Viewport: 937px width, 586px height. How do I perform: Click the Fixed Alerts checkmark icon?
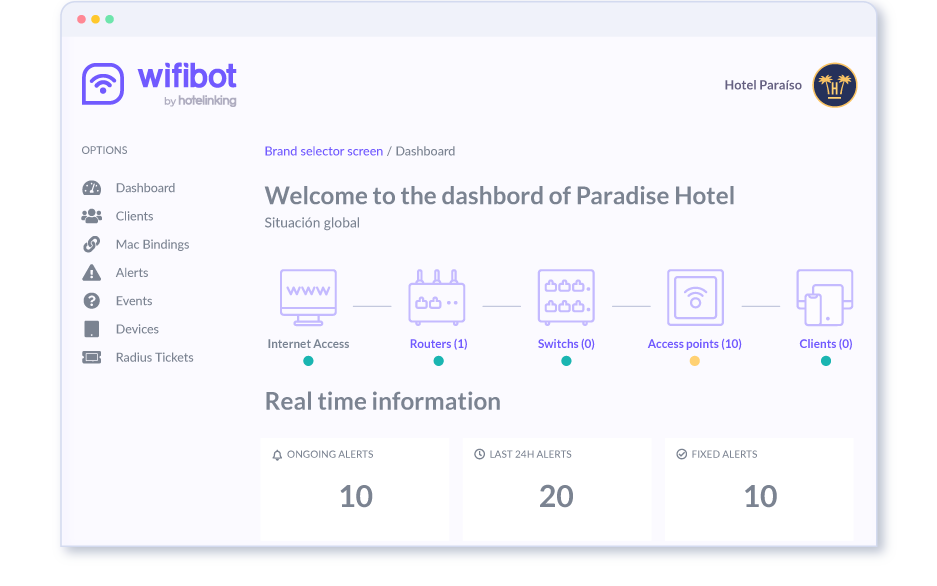(x=681, y=454)
